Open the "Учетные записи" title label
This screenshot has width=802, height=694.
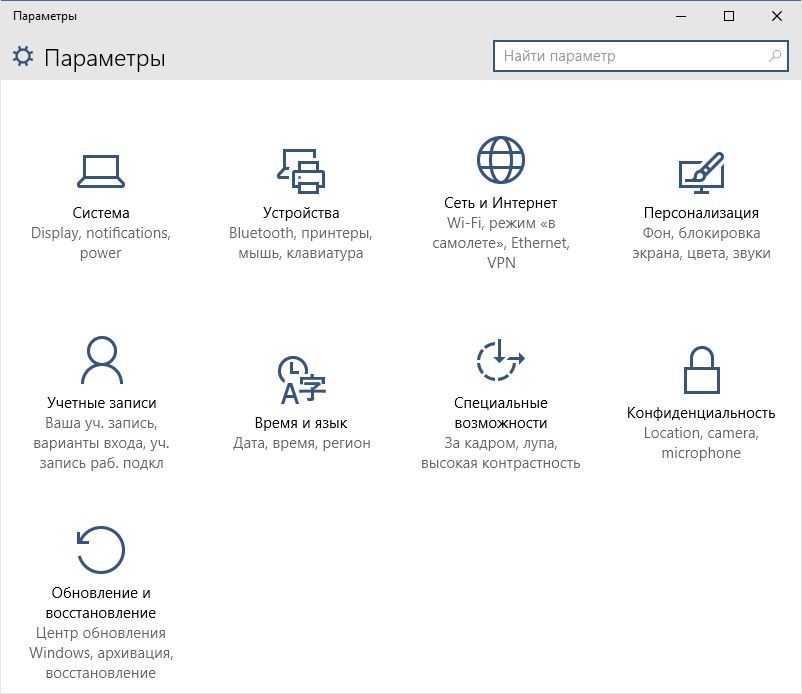coord(101,403)
